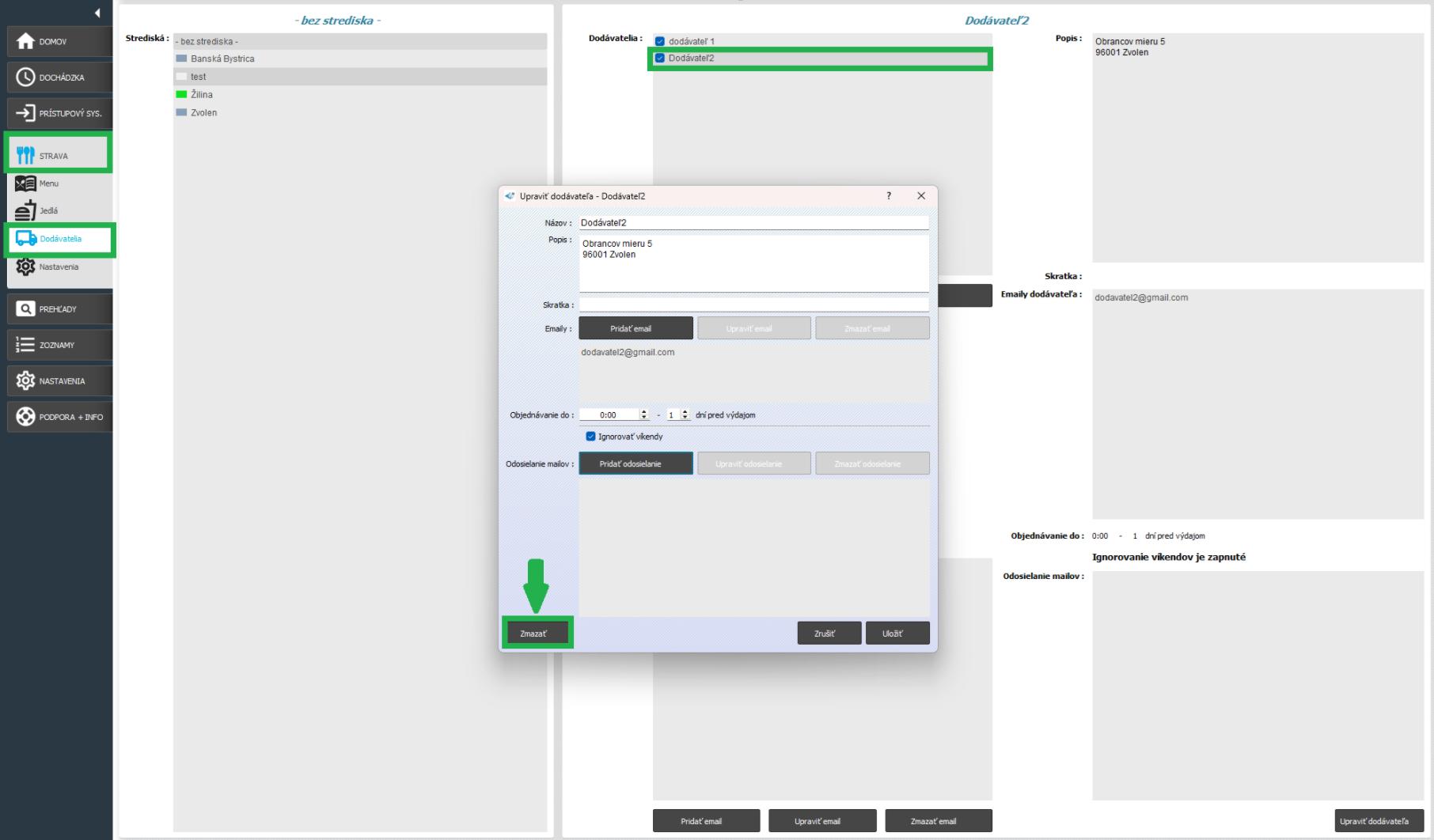Viewport: 1434px width, 840px height.
Task: Click the Názov input field
Action: pyautogui.click(x=753, y=223)
